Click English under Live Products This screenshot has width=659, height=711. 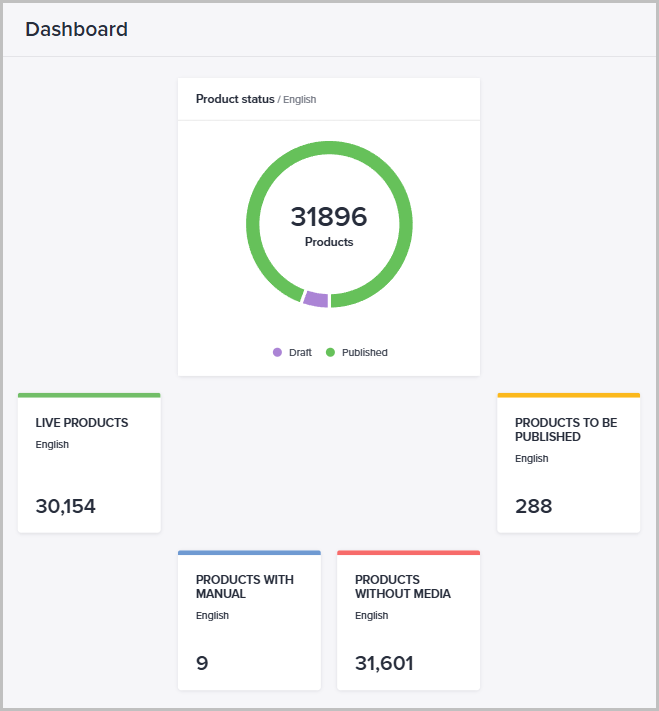point(52,444)
